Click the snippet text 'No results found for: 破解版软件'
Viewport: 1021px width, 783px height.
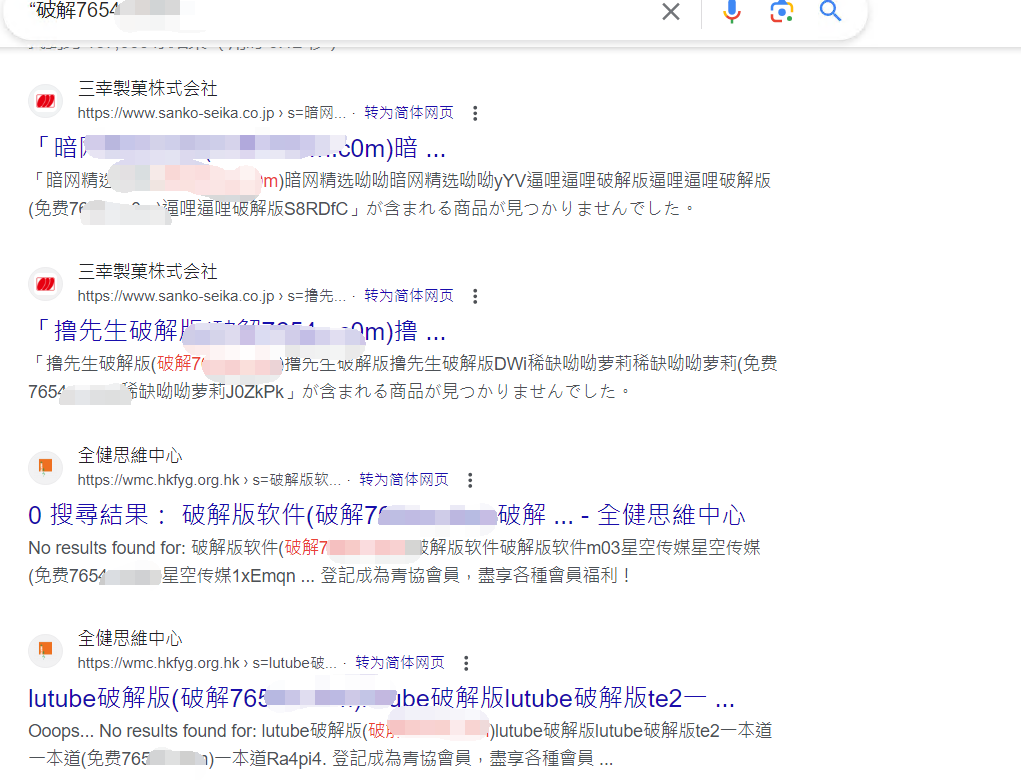[x=394, y=562]
